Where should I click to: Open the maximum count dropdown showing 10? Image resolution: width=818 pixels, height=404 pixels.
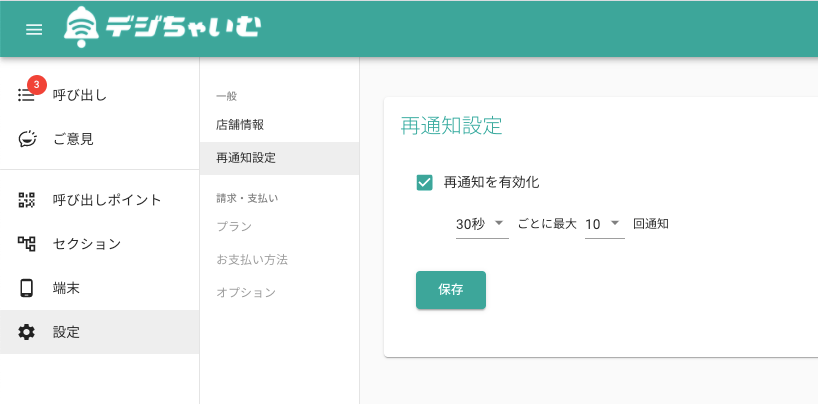pos(605,224)
